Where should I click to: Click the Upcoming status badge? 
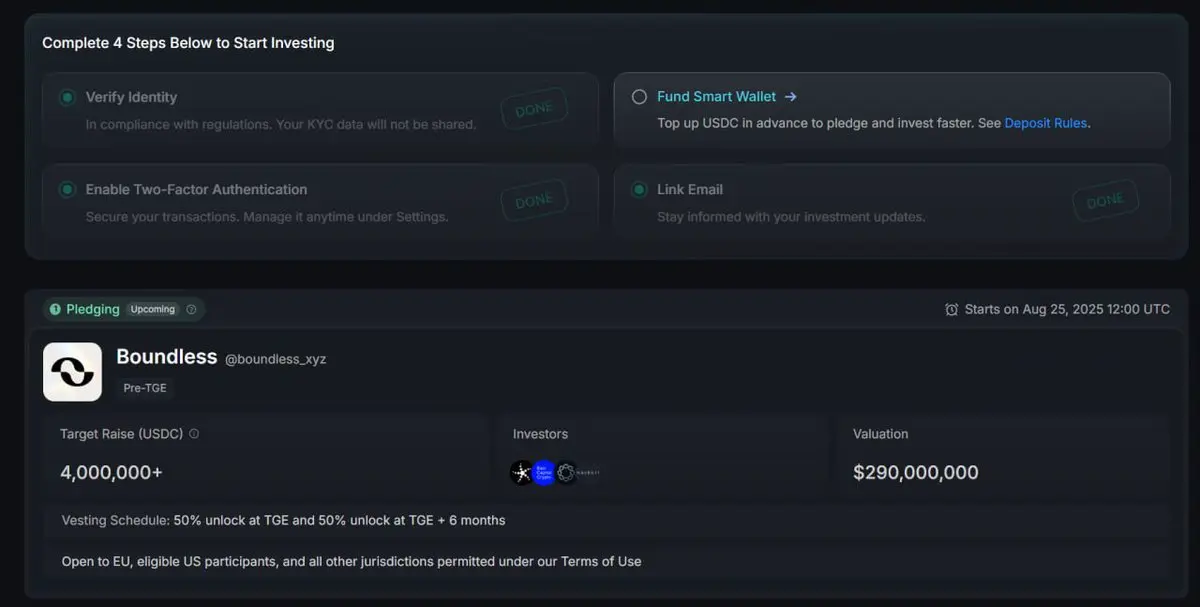[153, 309]
